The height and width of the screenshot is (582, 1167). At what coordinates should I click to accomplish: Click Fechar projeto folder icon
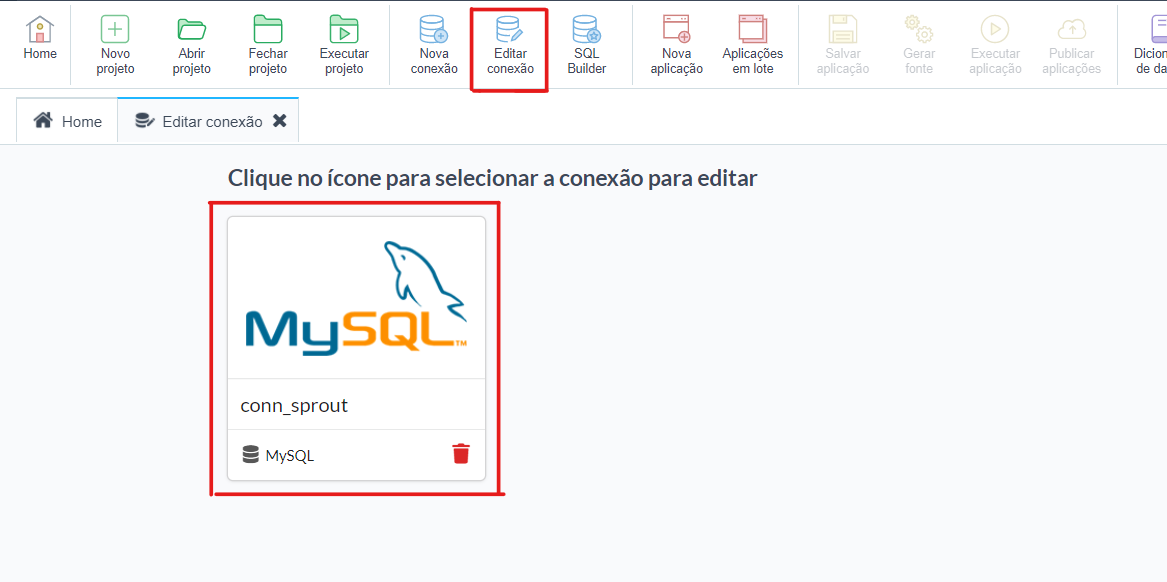[x=268, y=30]
